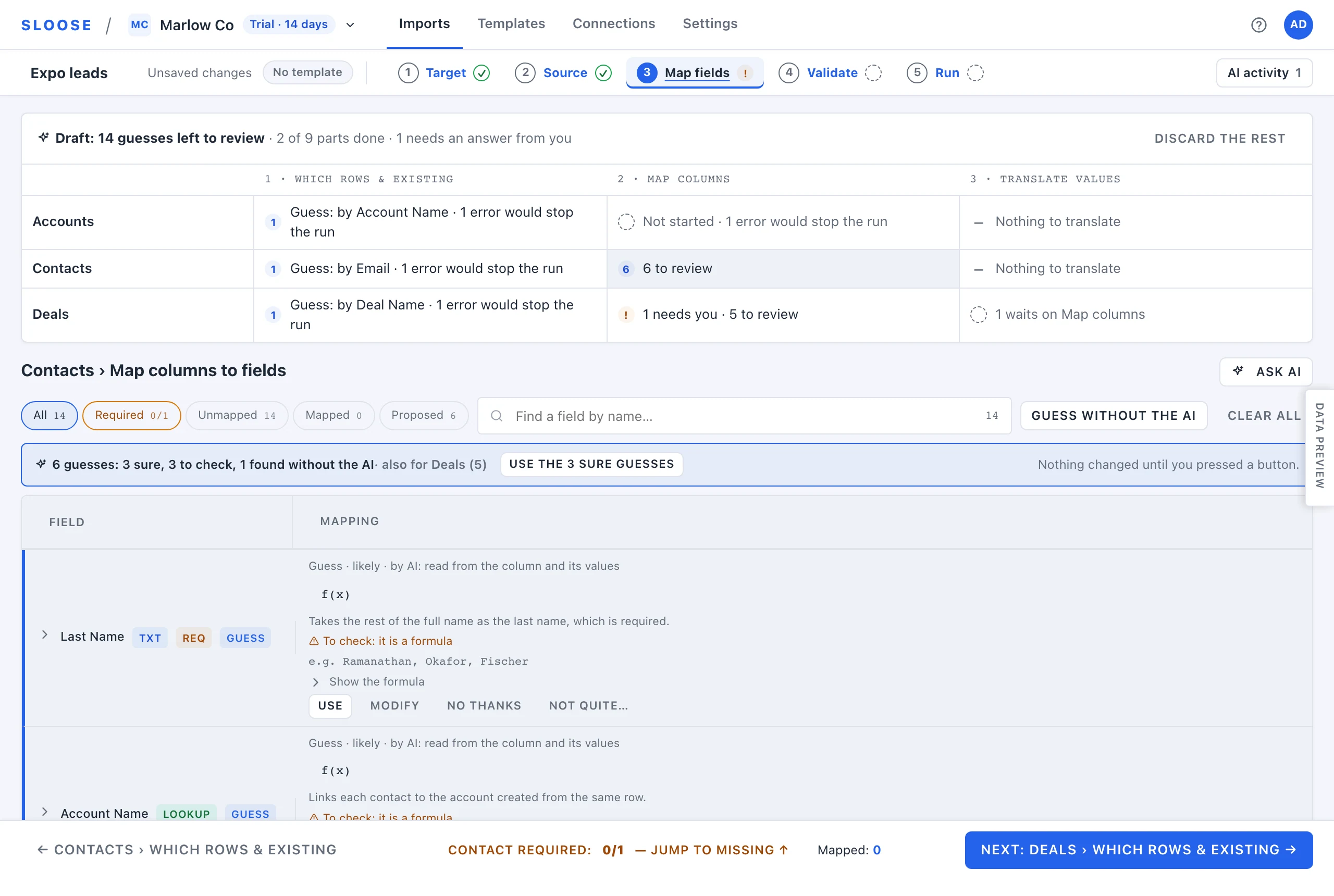Viewport: 1334px width, 896px height.
Task: Click the SLOOSE logo
Action: coord(56,24)
